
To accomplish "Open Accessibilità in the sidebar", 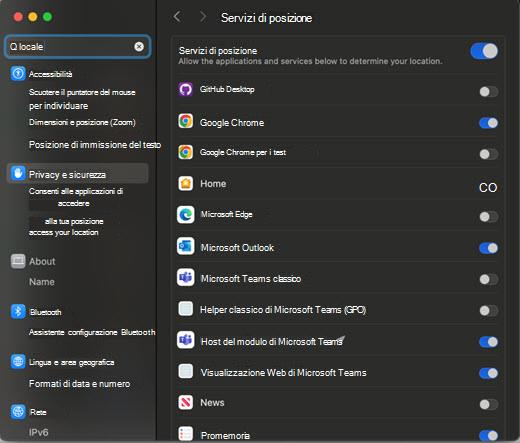I will (50, 74).
